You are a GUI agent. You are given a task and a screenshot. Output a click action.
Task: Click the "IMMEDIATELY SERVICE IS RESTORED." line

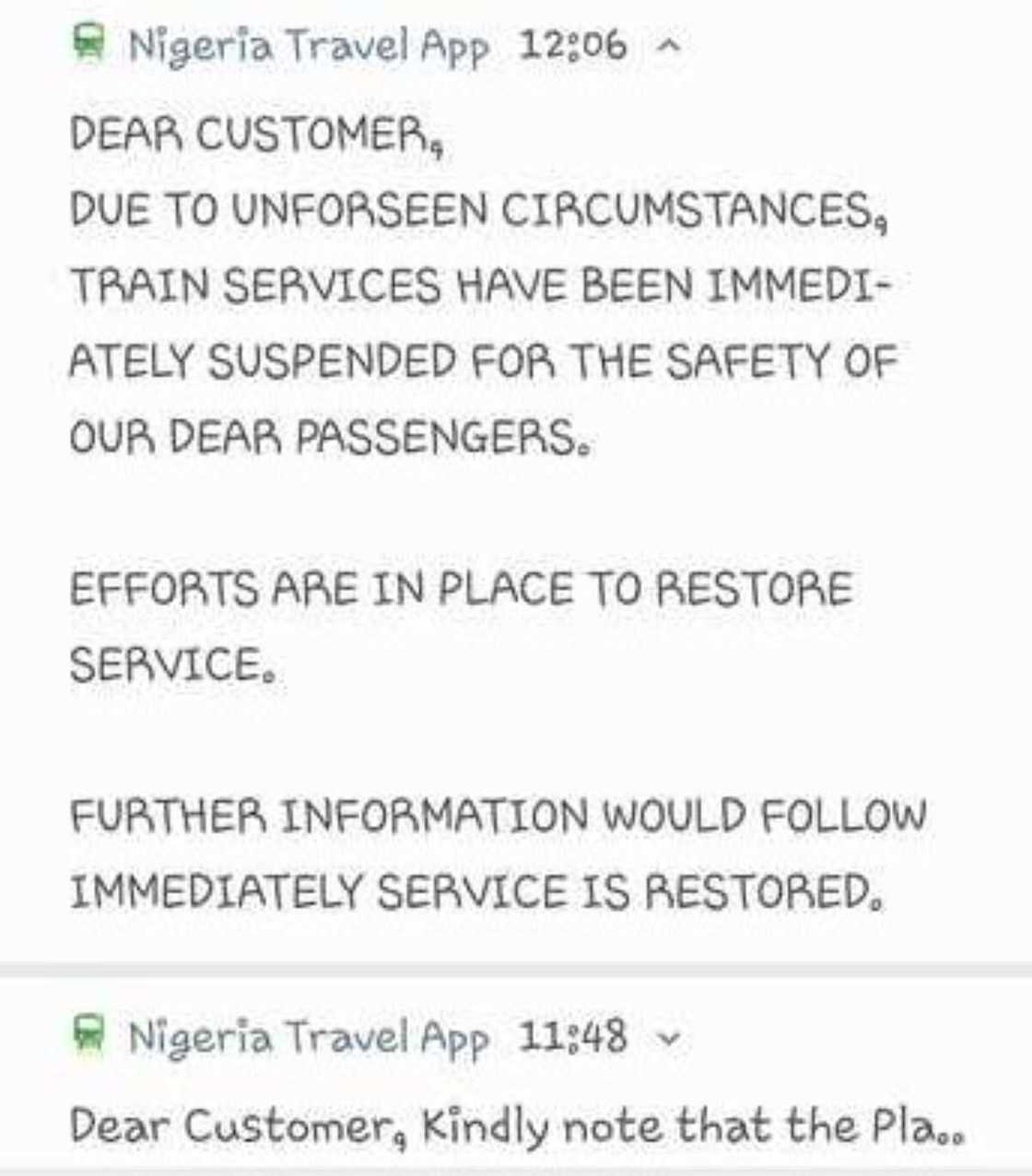pyautogui.click(x=475, y=892)
